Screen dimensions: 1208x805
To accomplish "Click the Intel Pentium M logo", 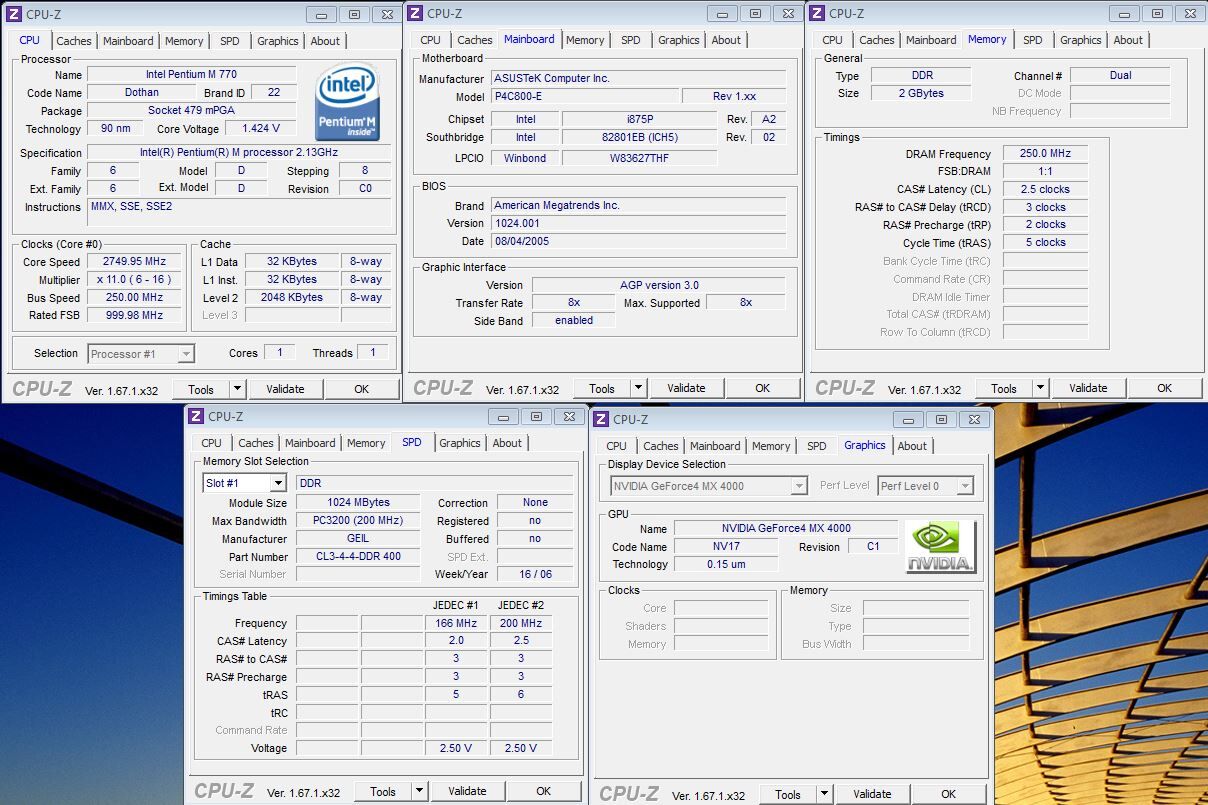I will pyautogui.click(x=347, y=103).
